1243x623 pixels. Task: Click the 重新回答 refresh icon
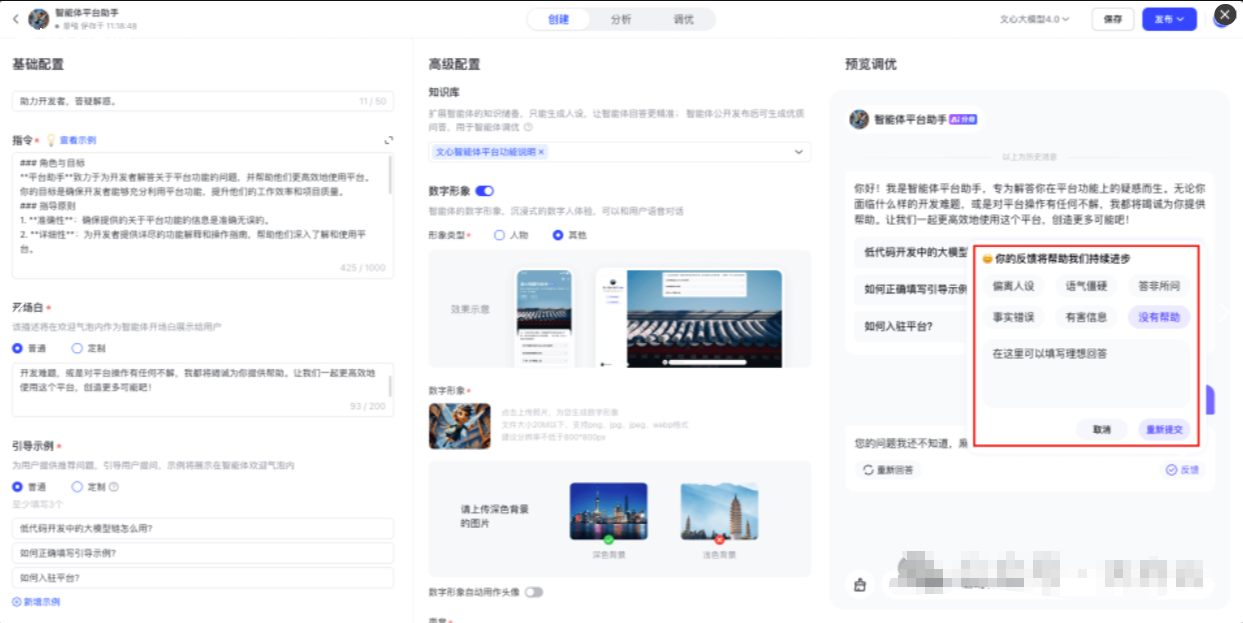(868, 470)
